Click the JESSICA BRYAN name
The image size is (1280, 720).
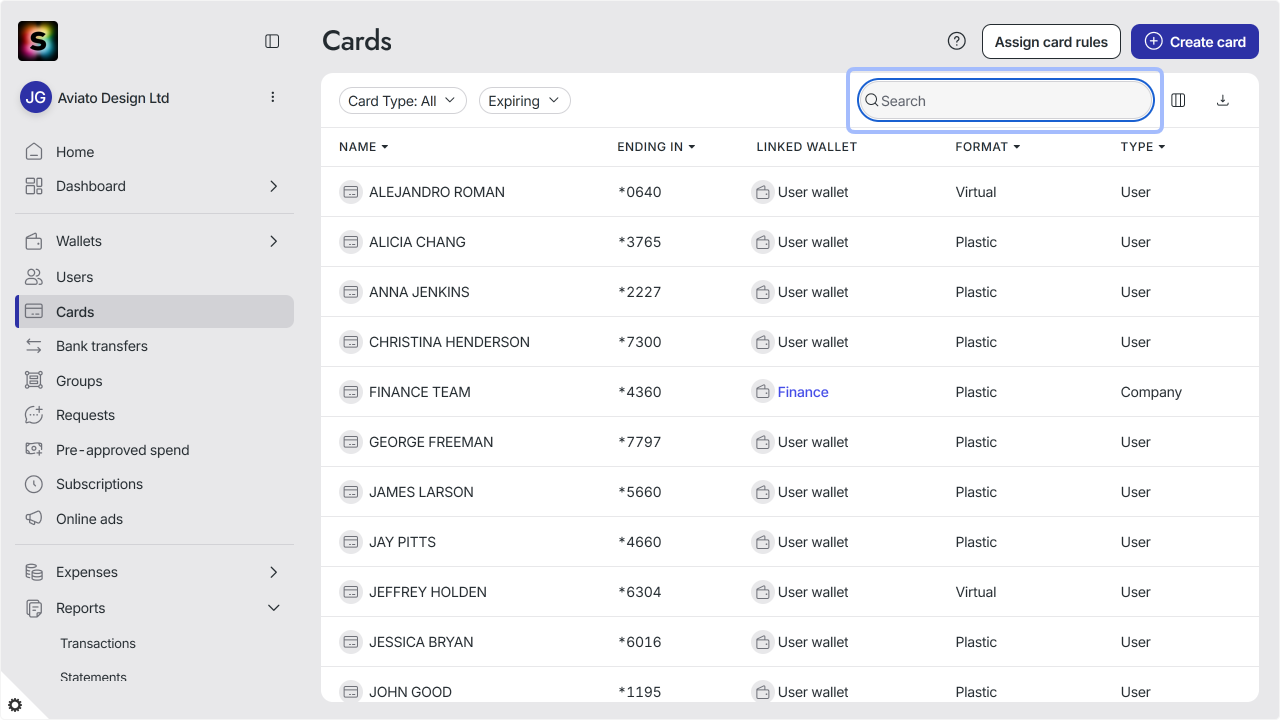[x=421, y=642]
